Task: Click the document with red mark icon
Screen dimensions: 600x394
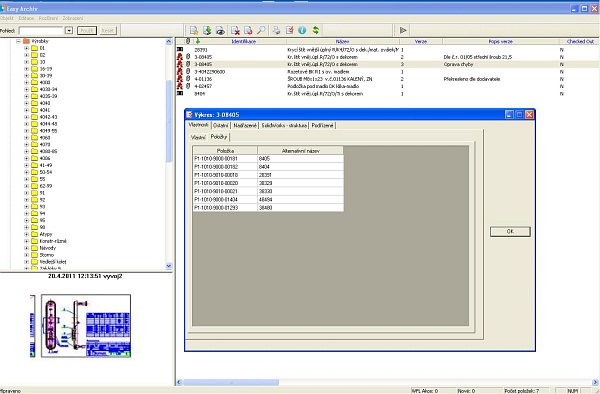Action: [248, 31]
